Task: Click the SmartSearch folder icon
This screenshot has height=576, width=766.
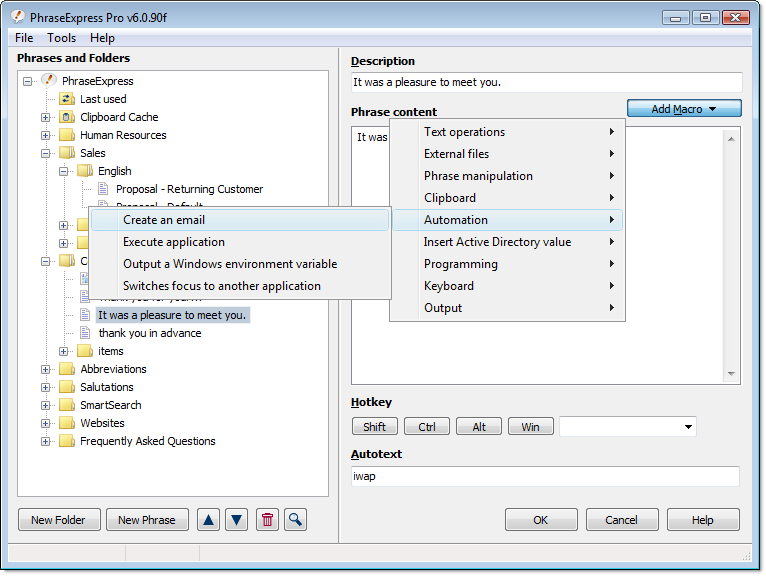Action: [x=67, y=405]
